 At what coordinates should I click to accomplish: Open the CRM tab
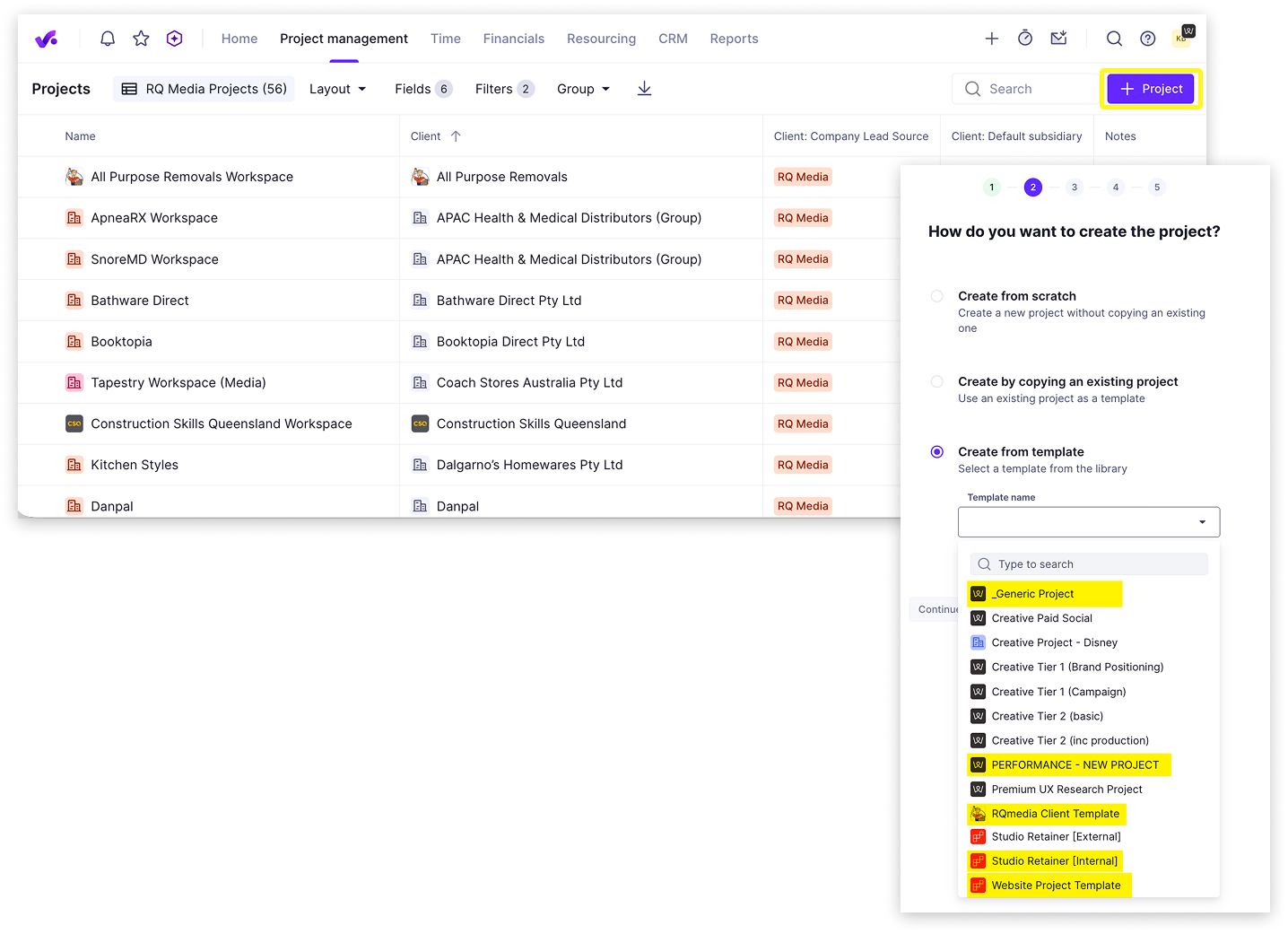(673, 39)
